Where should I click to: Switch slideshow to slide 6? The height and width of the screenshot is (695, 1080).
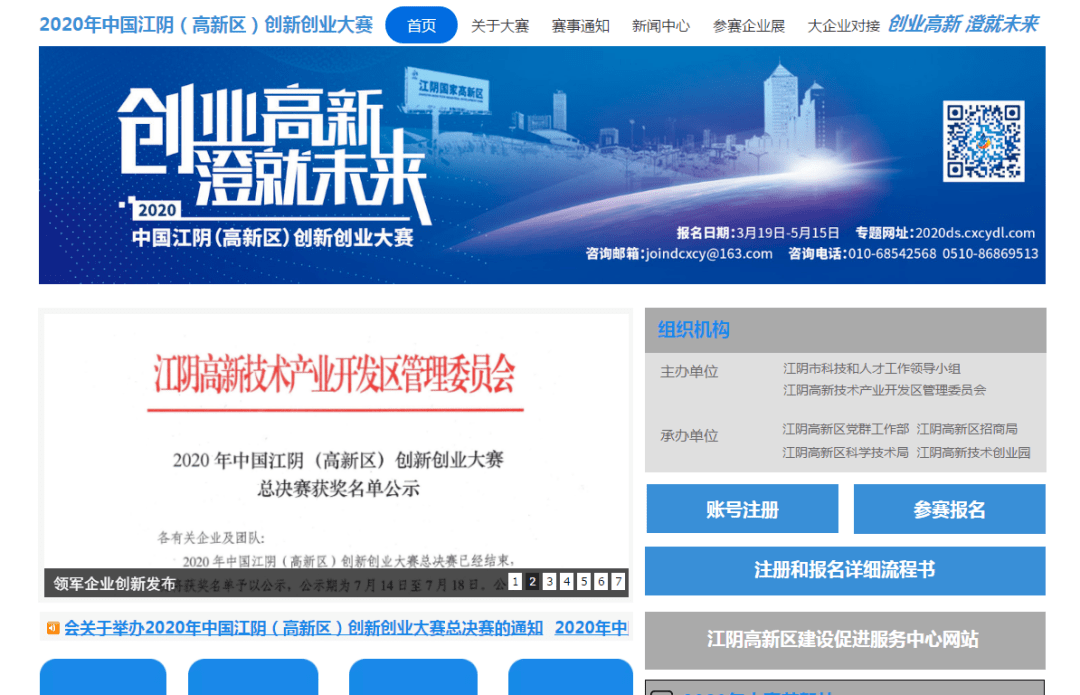(601, 581)
